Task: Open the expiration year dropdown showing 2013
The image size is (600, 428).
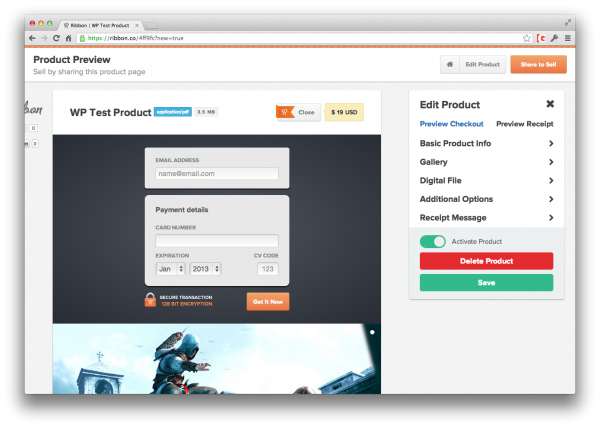Action: pyautogui.click(x=205, y=269)
